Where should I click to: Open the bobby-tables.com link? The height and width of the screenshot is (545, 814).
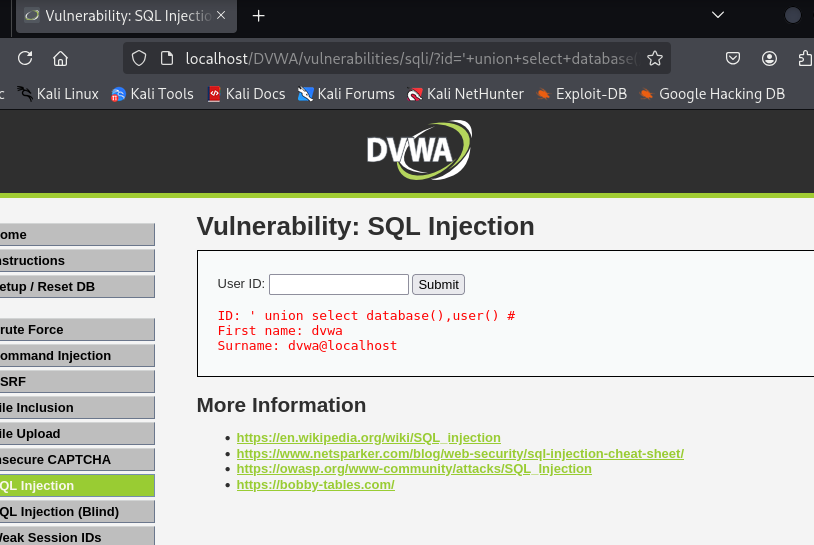pyautogui.click(x=315, y=484)
